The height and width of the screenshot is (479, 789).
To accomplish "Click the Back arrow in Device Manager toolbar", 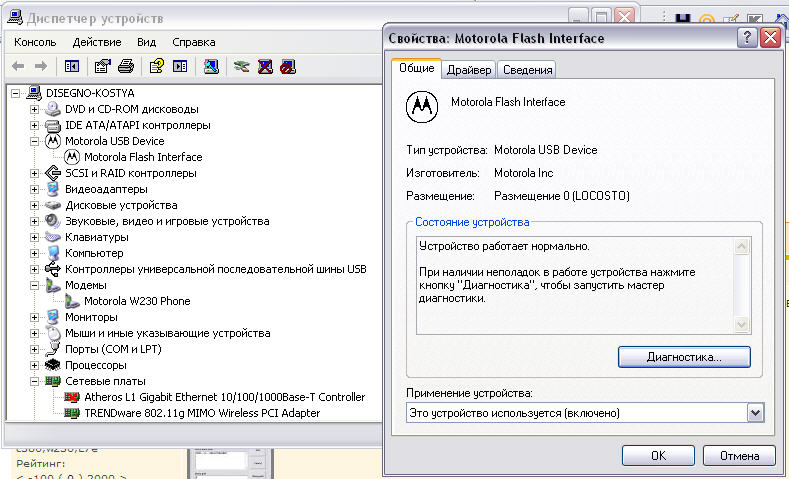I will tap(18, 66).
